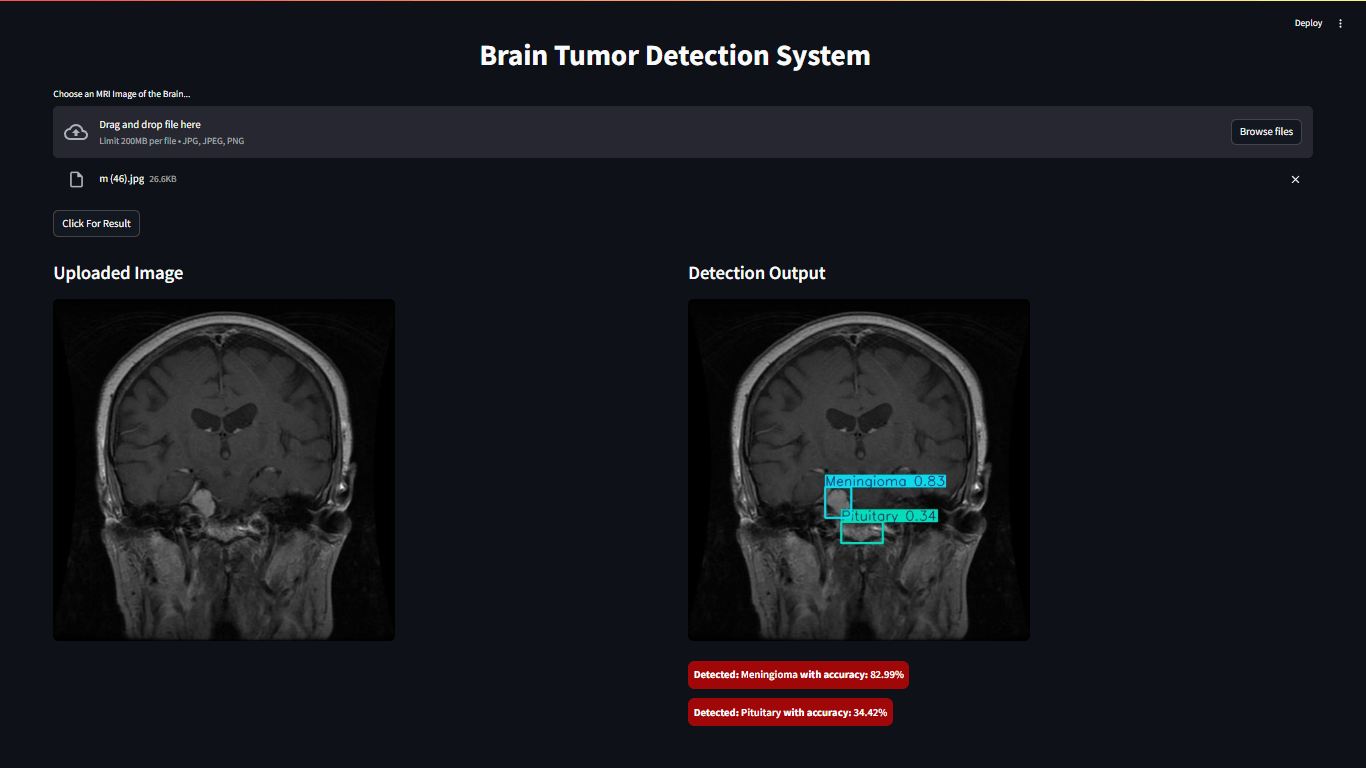Click the Meningioma accuracy 82.99% result badge

(798, 675)
